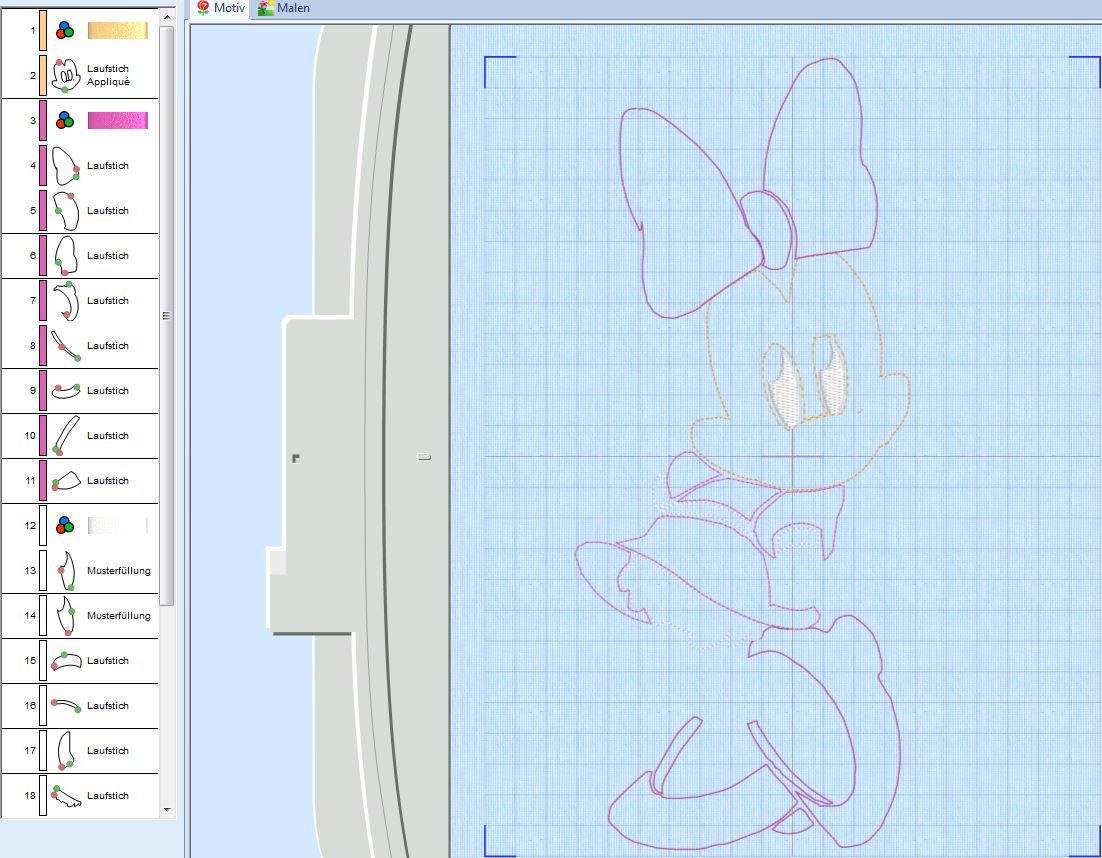Viewport: 1102px width, 858px height.
Task: Click the Laufstich label in row 16
Action: [107, 706]
